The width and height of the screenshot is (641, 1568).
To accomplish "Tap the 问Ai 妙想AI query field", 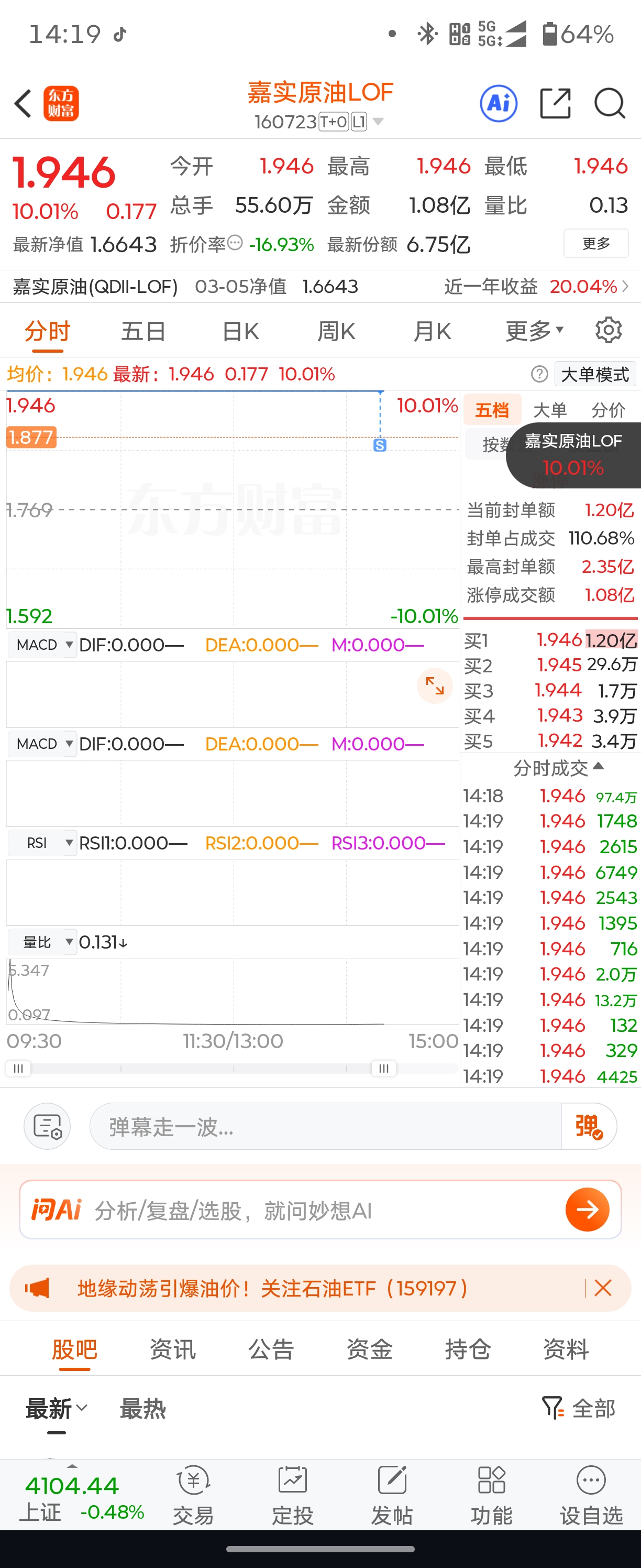I will (x=320, y=1210).
